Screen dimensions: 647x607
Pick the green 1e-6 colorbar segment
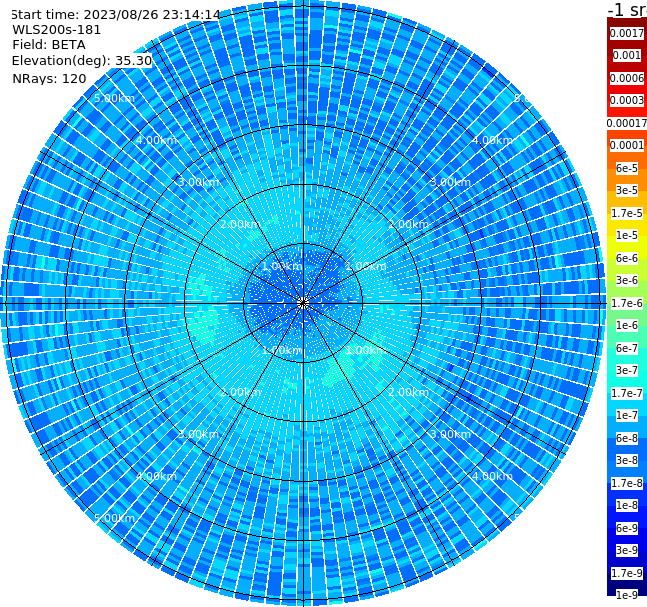coord(627,325)
